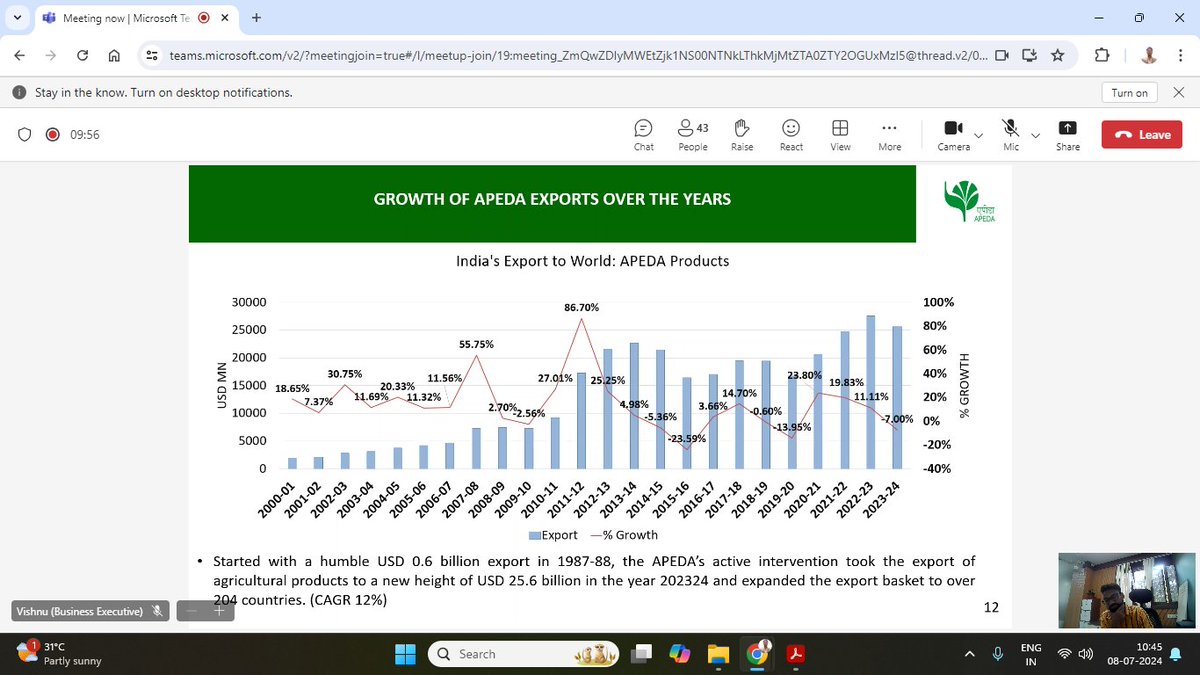Click the shield icon beside the recording indicator
This screenshot has height=675, width=1200.
pyautogui.click(x=26, y=135)
